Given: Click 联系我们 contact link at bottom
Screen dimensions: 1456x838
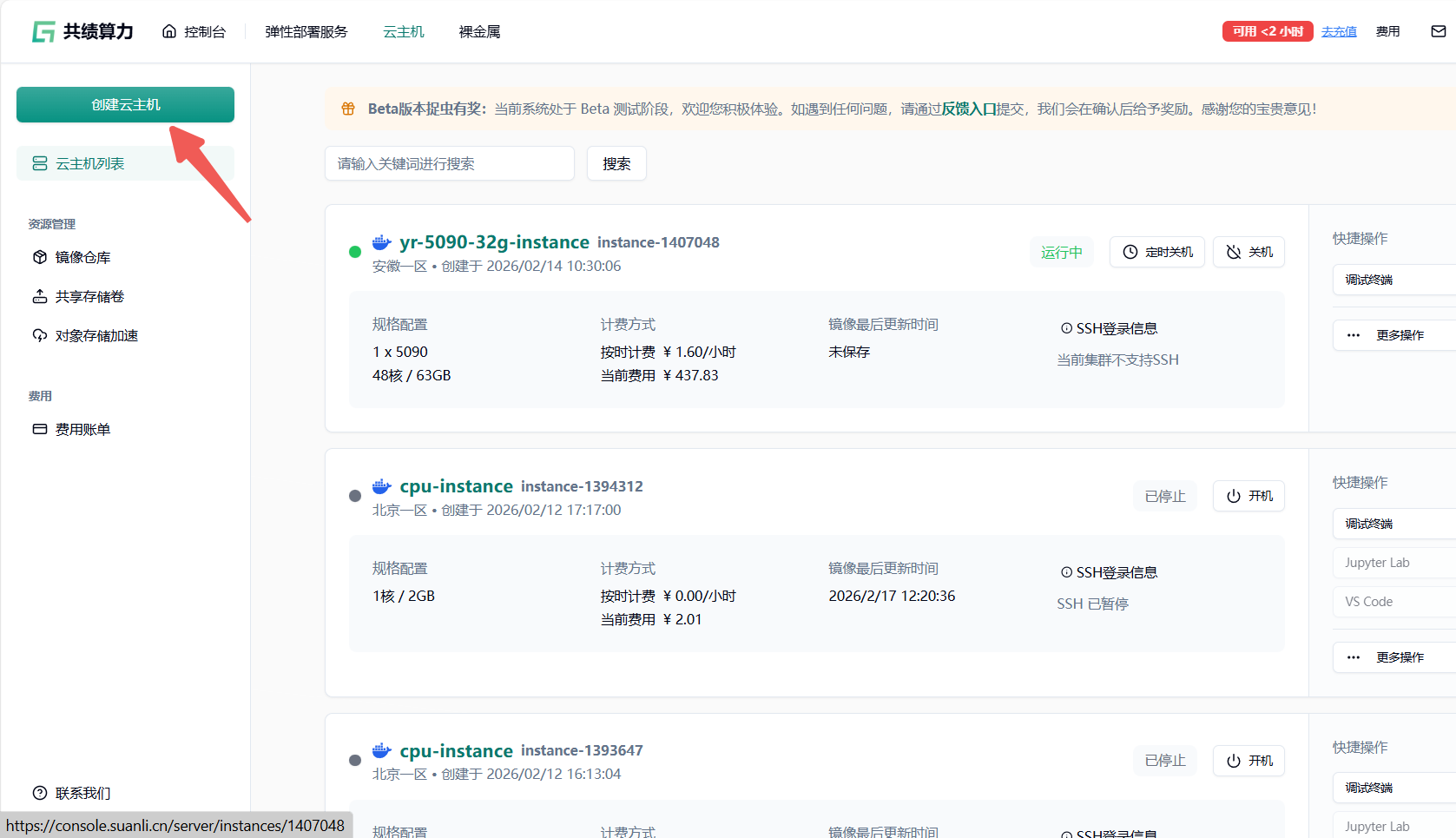Looking at the screenshot, I should click(82, 793).
